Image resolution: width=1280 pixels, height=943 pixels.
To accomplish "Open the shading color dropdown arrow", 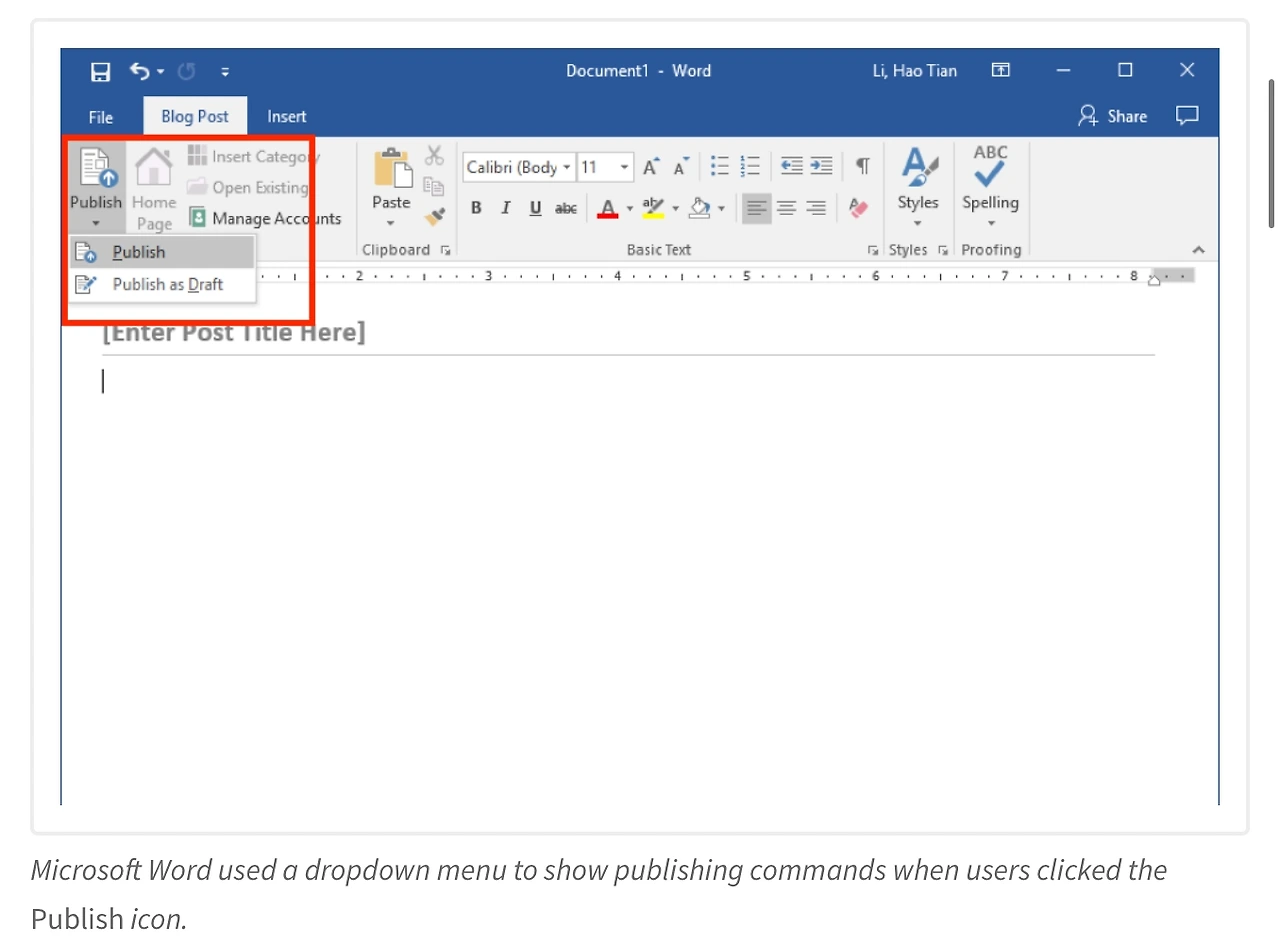I will pyautogui.click(x=721, y=209).
